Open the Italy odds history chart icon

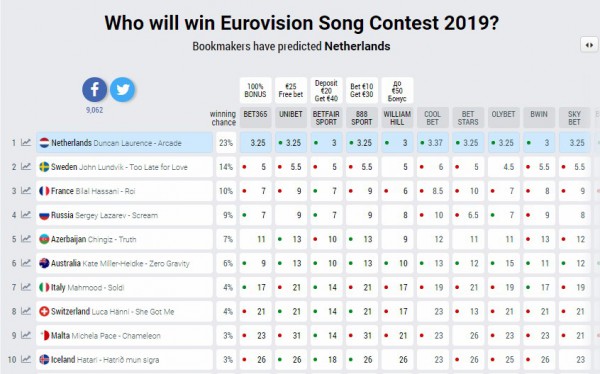[x=26, y=287]
